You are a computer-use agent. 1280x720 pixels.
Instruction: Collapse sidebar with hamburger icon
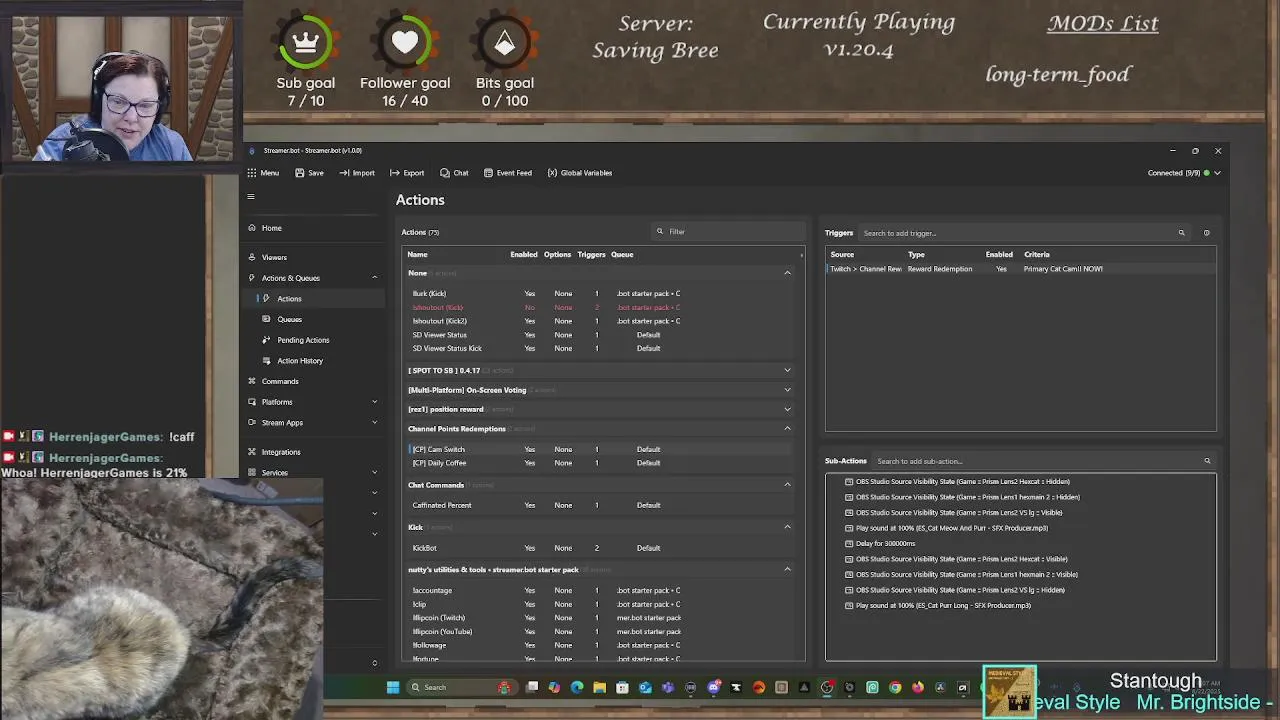[x=251, y=197]
